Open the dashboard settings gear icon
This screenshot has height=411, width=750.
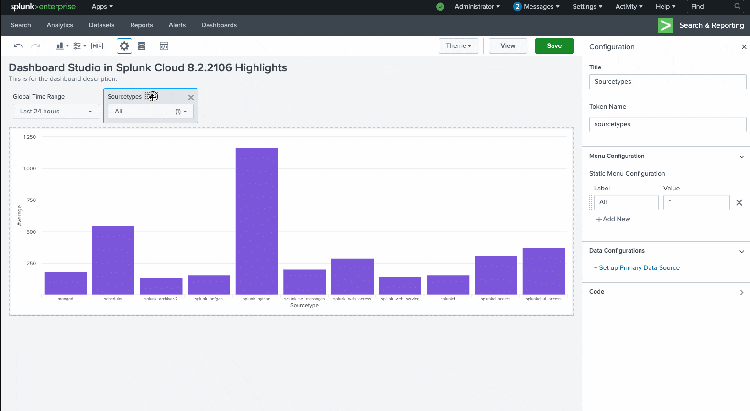point(124,46)
